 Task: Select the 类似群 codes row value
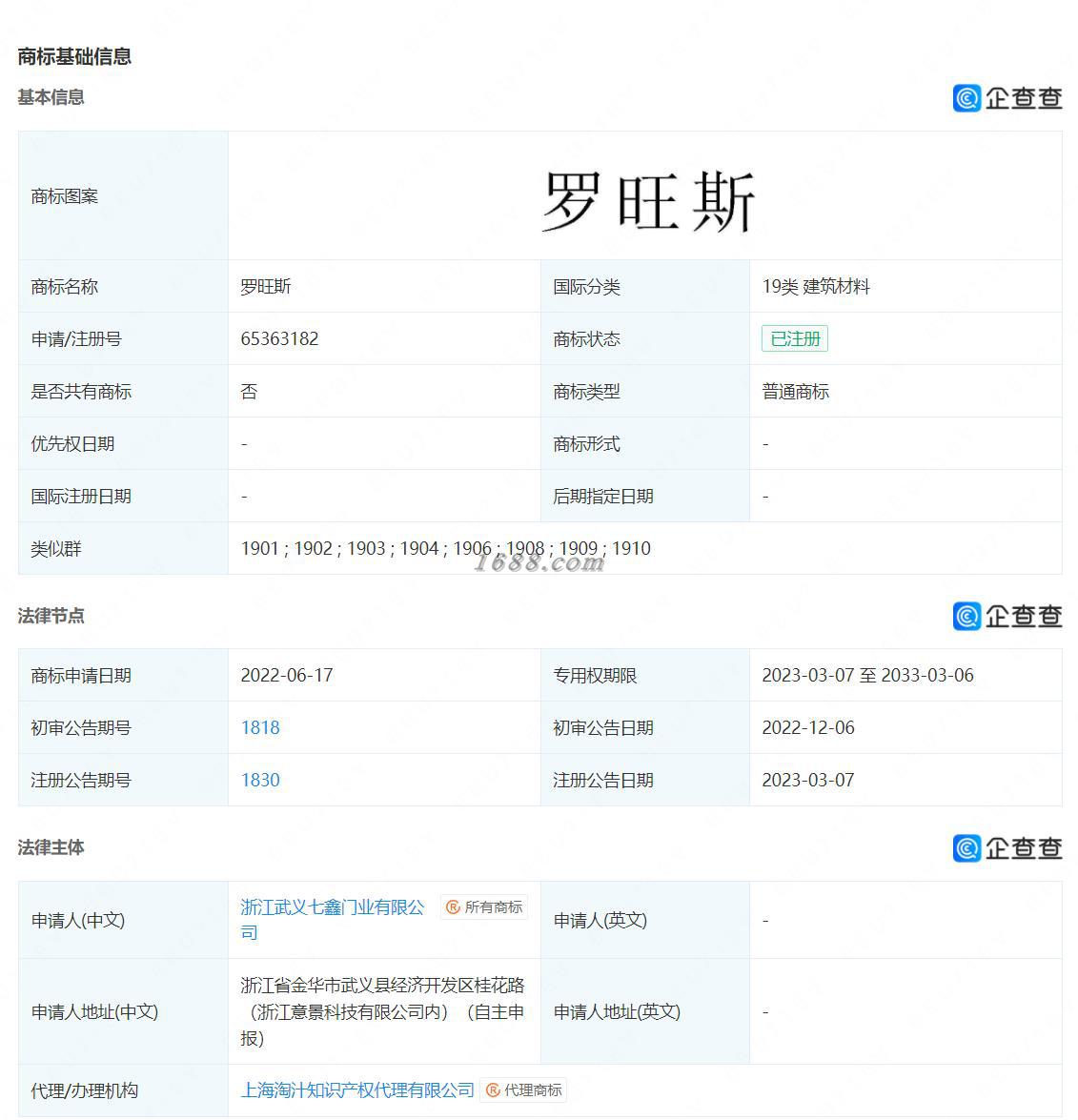click(446, 549)
